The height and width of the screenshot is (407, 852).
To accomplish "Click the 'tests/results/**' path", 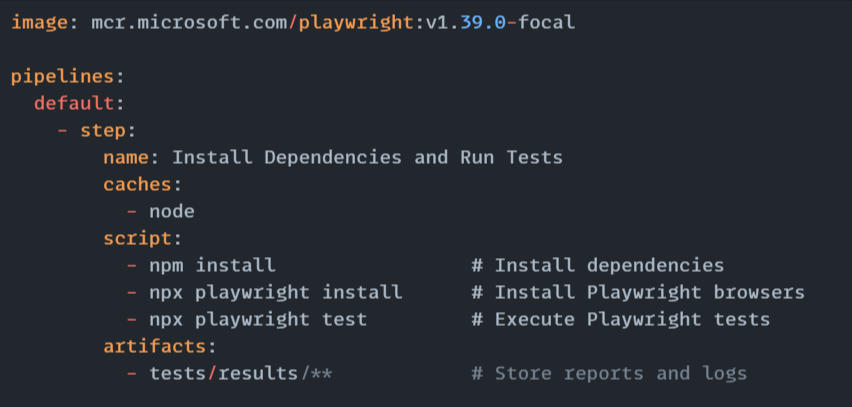I will (241, 373).
